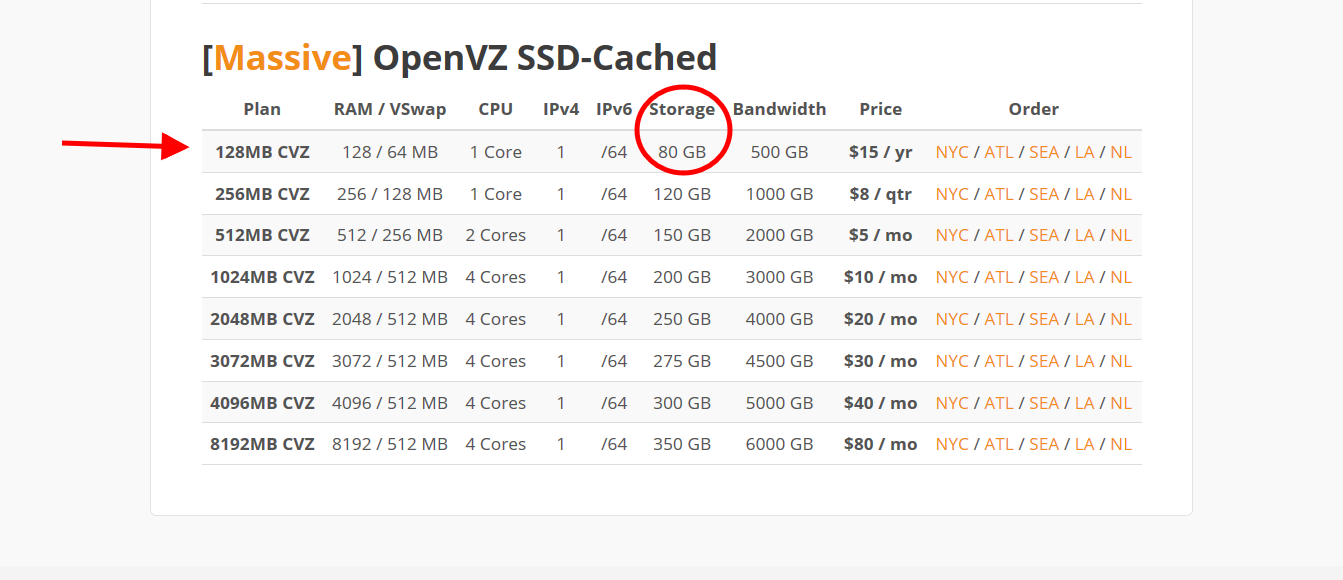Order 3072MB CVZ in SEA location
This screenshot has width=1343, height=580.
coord(1043,361)
